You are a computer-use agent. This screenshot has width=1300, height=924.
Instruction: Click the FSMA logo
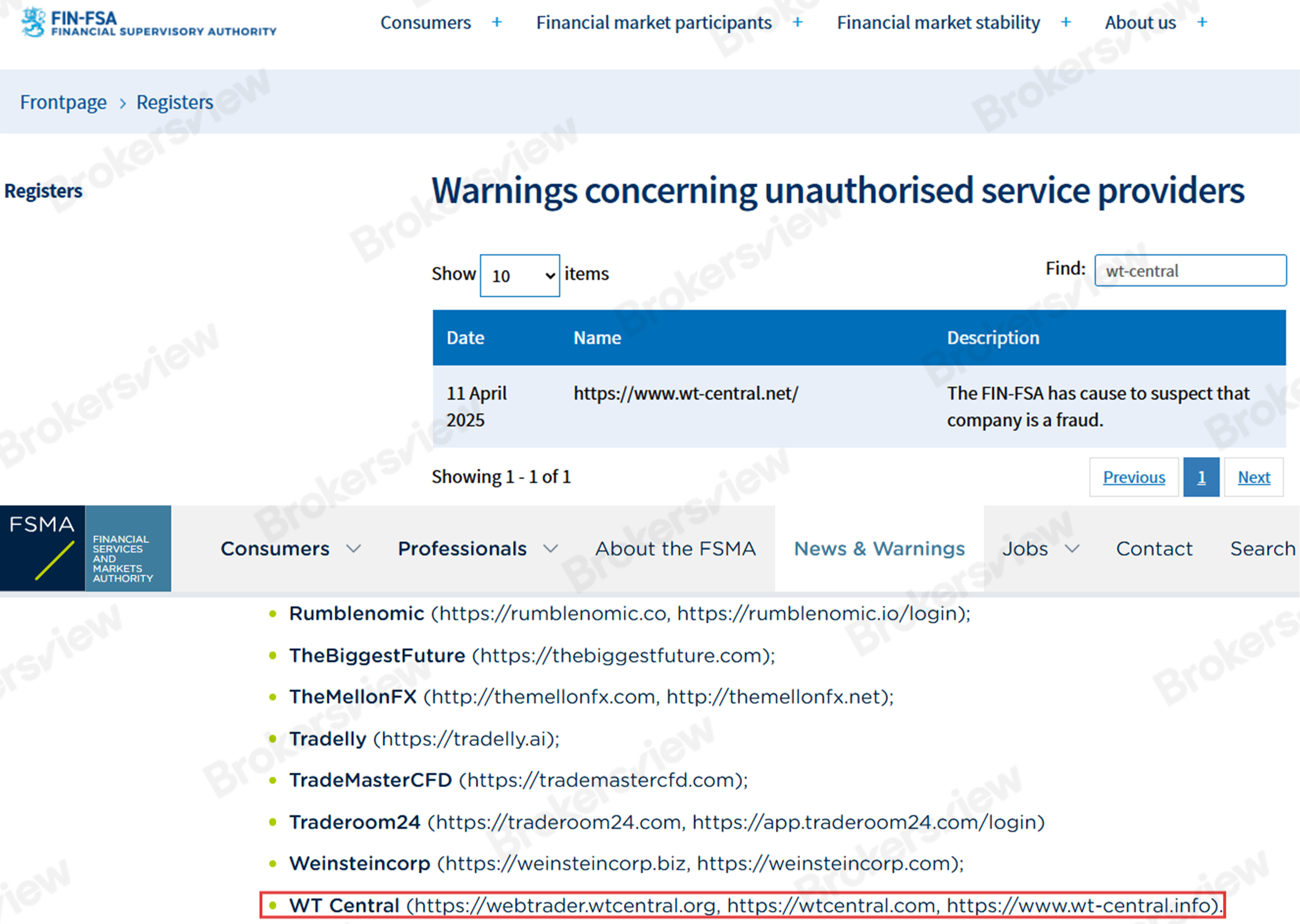coord(85,548)
